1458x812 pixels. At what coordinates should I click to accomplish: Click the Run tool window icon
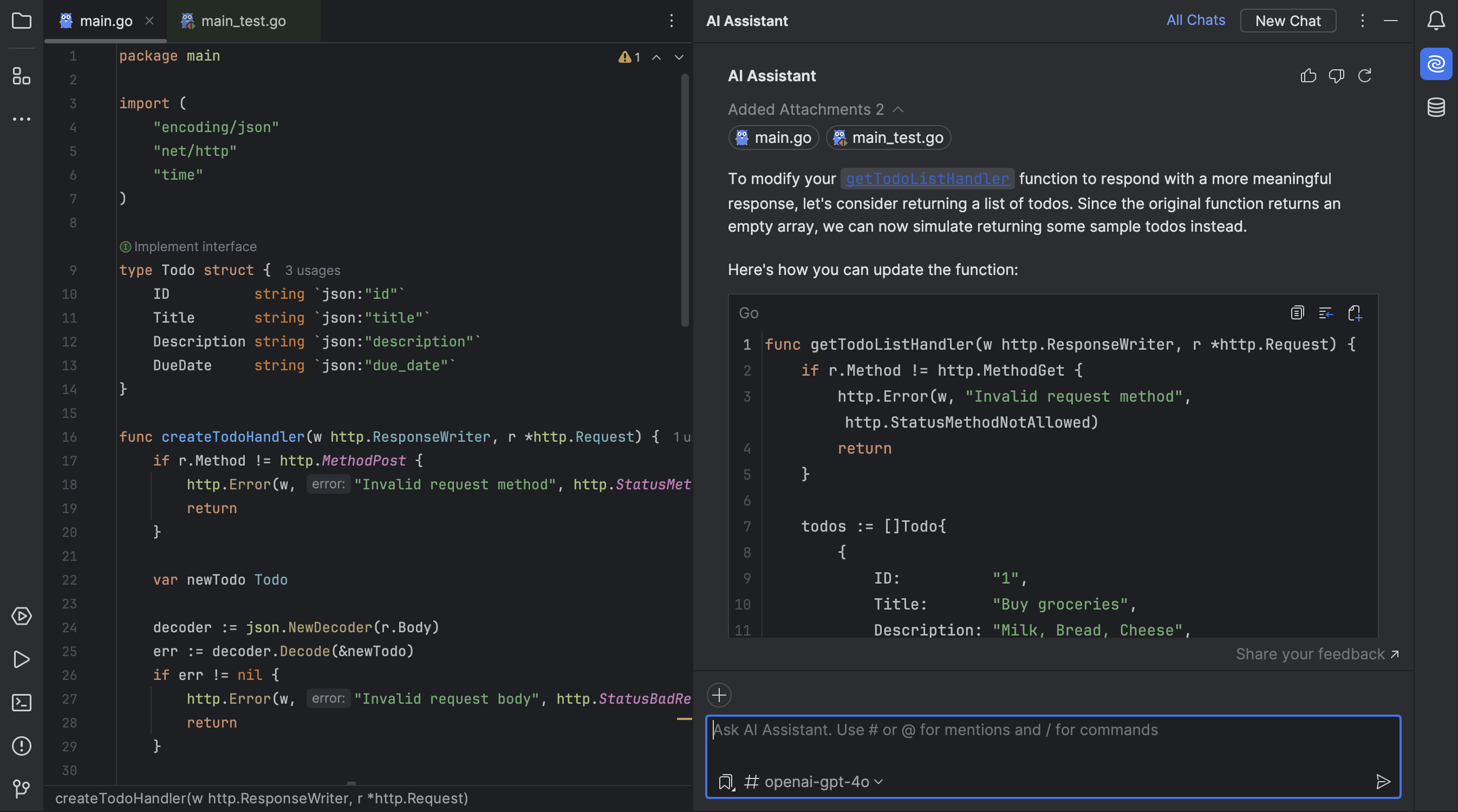pyautogui.click(x=22, y=660)
